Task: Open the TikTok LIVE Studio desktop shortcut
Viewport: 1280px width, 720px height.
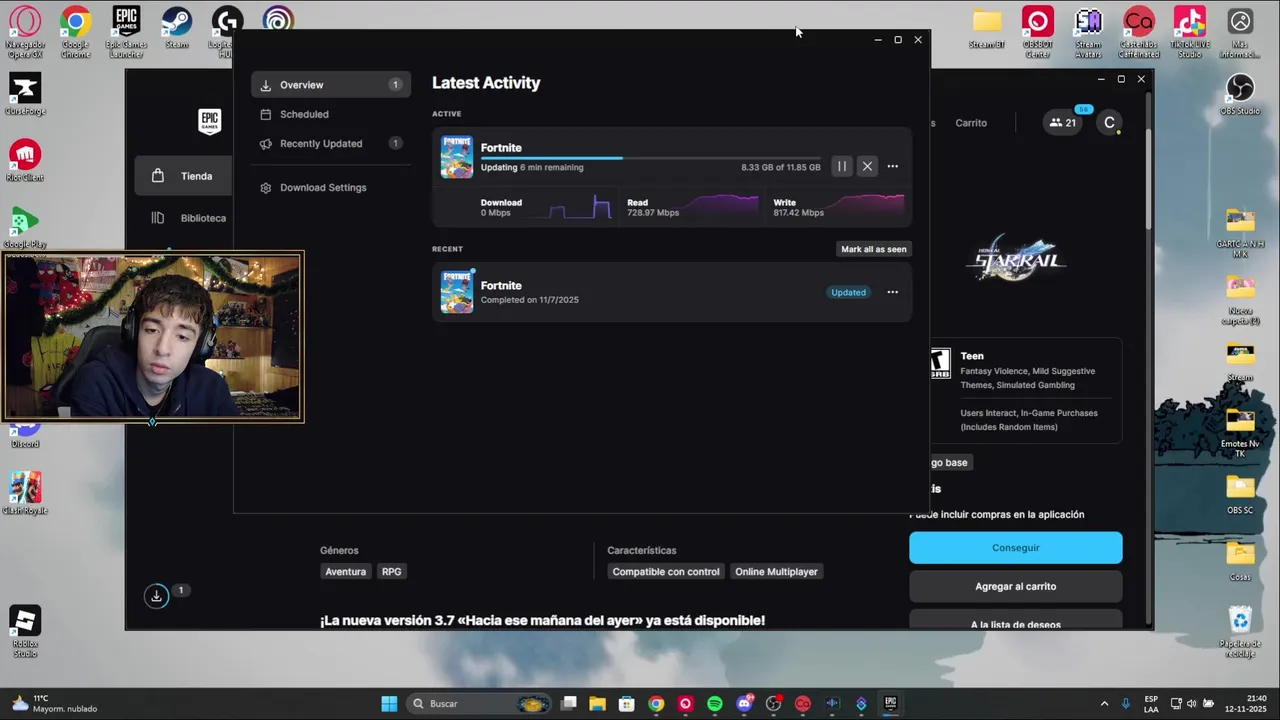Action: [1190, 32]
